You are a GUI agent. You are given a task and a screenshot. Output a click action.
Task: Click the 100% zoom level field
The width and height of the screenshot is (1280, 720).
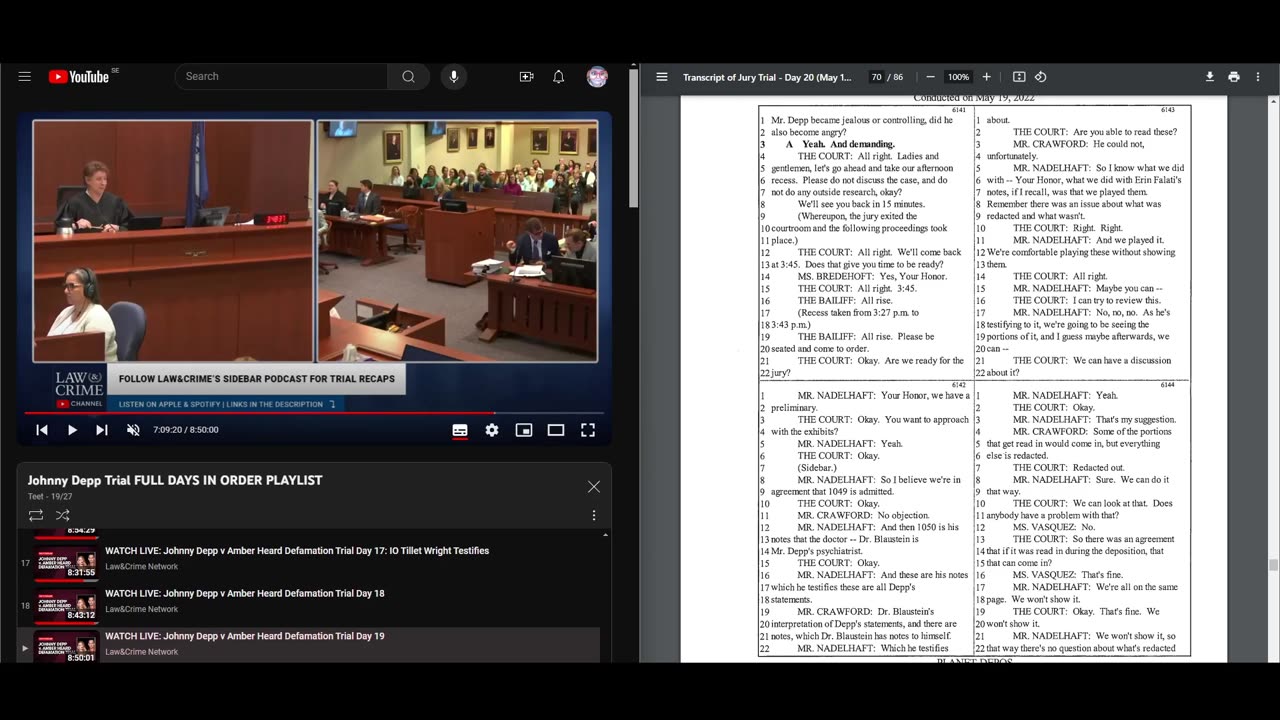[958, 77]
